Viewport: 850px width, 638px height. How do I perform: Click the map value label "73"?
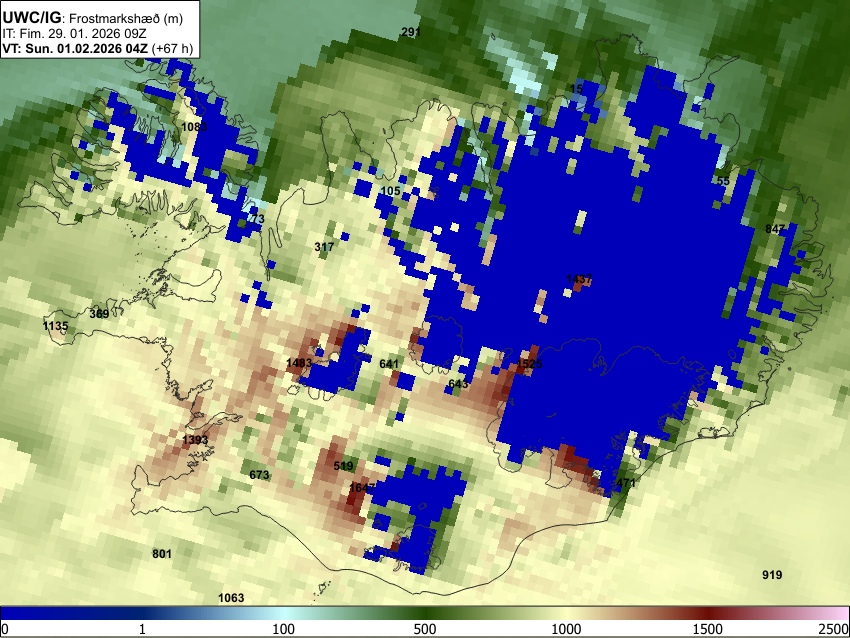pos(258,219)
